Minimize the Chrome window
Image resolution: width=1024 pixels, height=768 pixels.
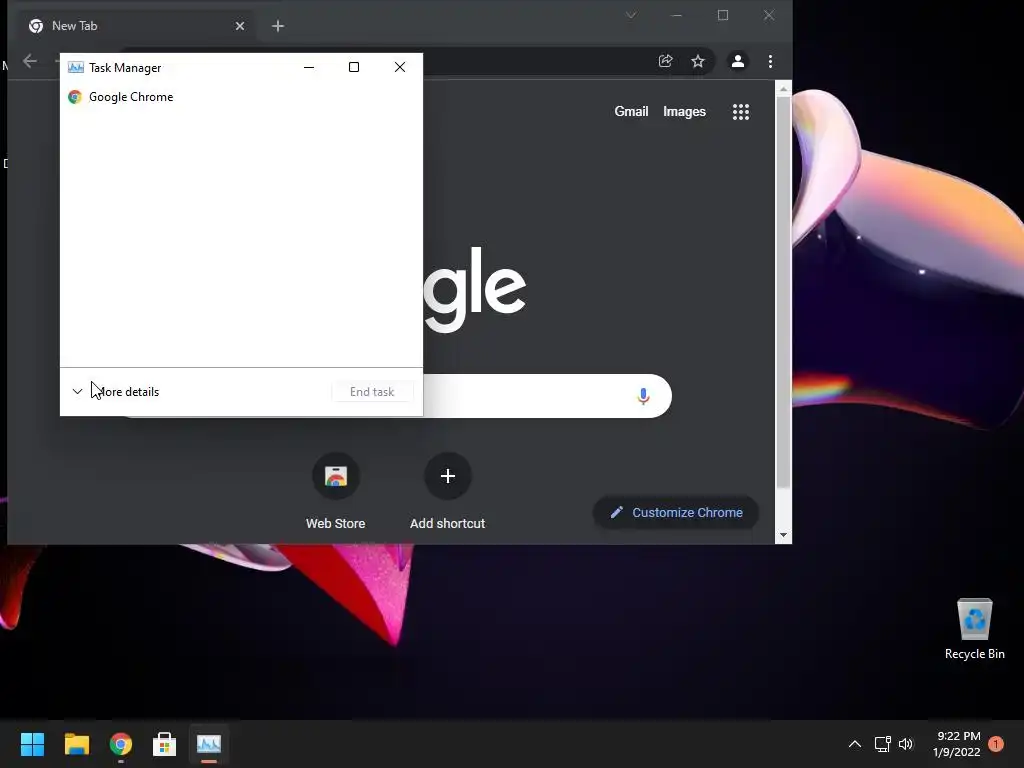coord(677,15)
